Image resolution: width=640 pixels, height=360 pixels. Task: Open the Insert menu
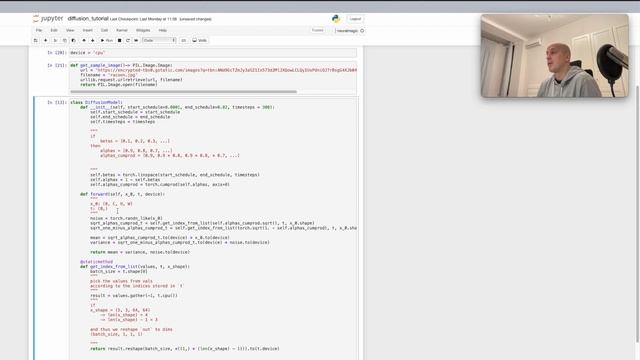pos(87,30)
